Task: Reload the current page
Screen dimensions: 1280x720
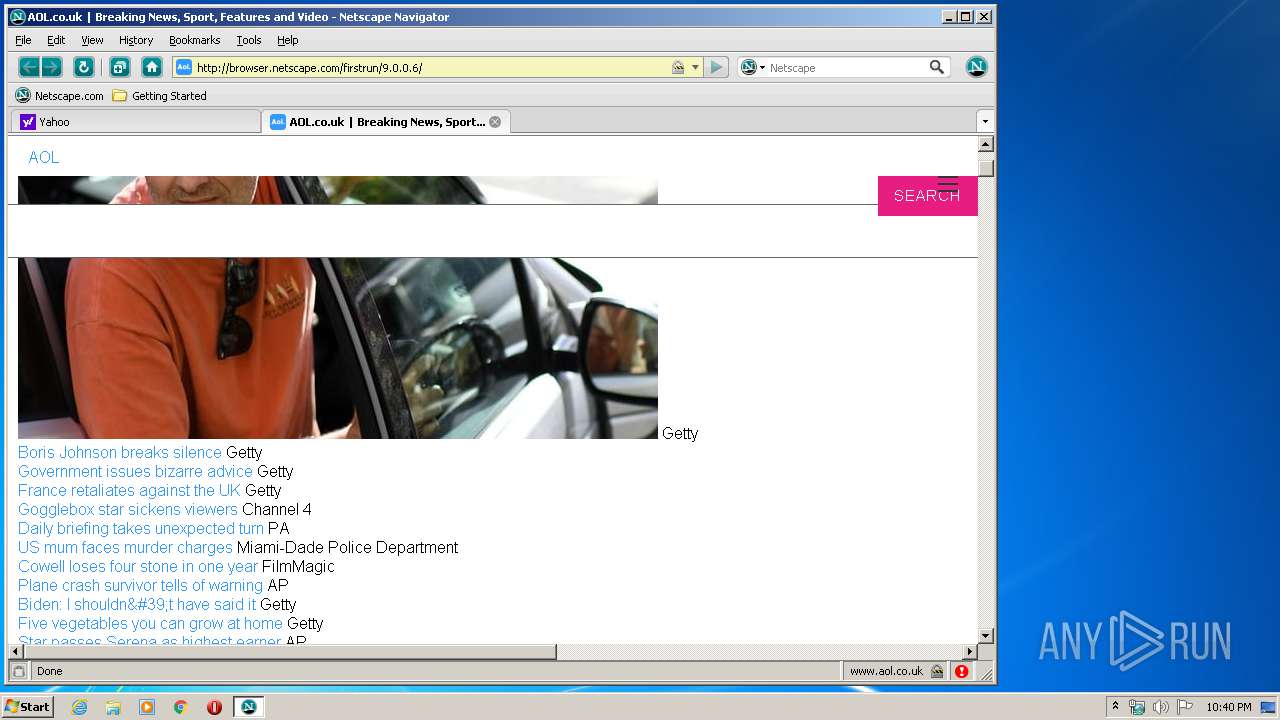Action: [x=84, y=67]
